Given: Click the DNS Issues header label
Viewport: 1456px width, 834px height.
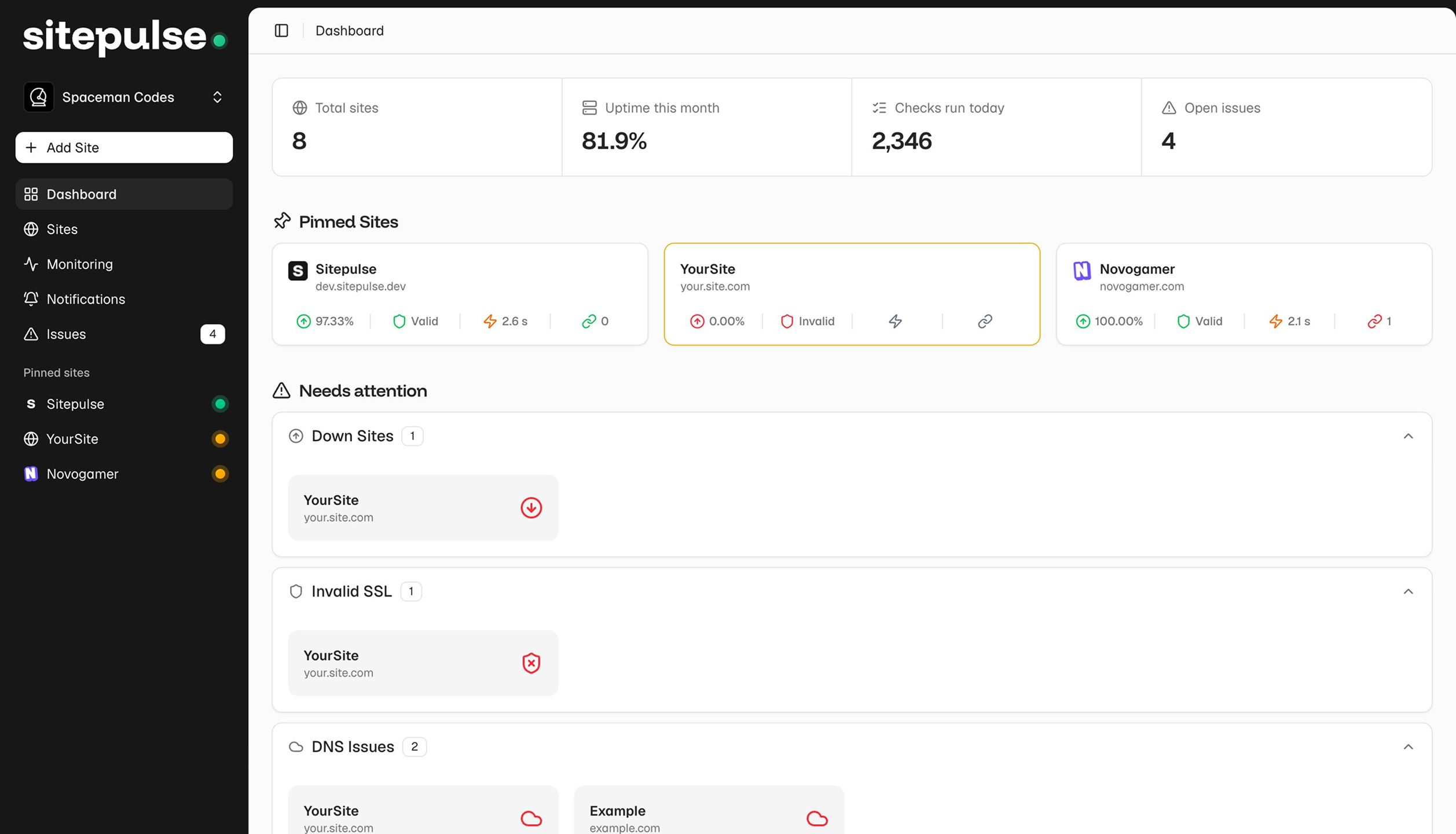Looking at the screenshot, I should 353,747.
